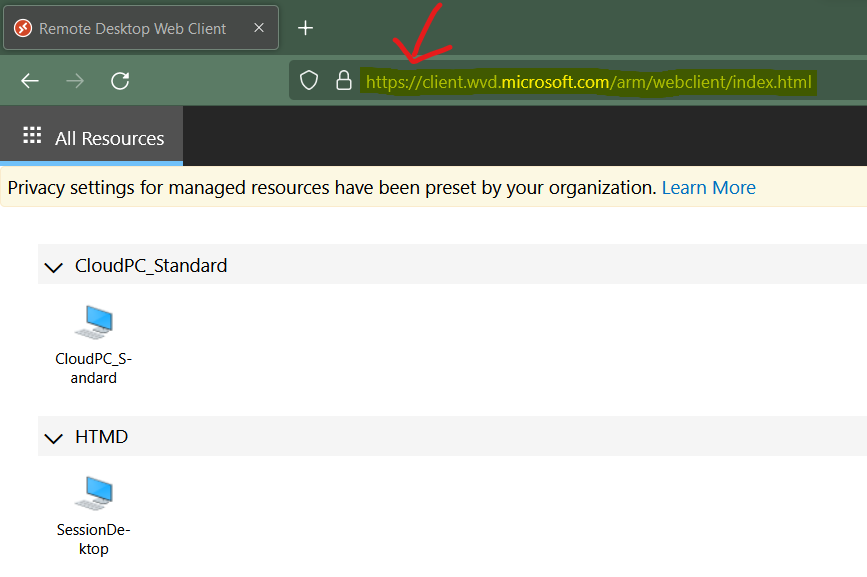Screen dimensions: 867x577
Task: Launch the CloudPC_Standard desktop icon
Action: [94, 322]
